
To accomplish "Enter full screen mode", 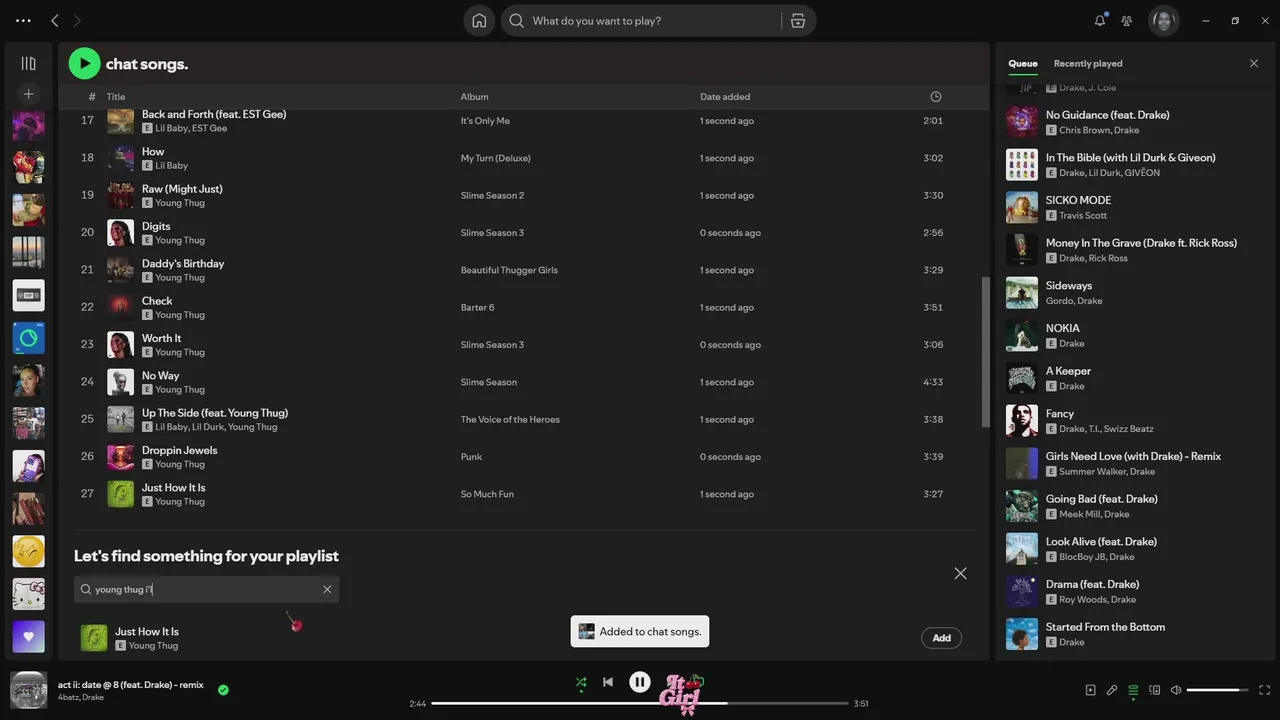I will pyautogui.click(x=1265, y=690).
